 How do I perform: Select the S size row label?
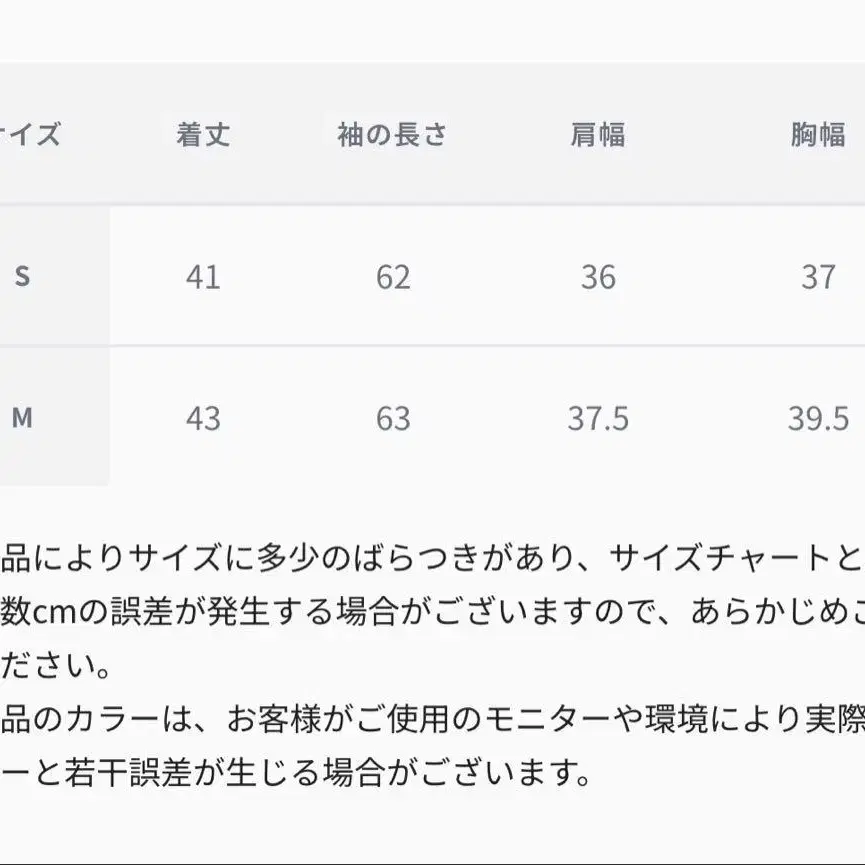(22, 277)
